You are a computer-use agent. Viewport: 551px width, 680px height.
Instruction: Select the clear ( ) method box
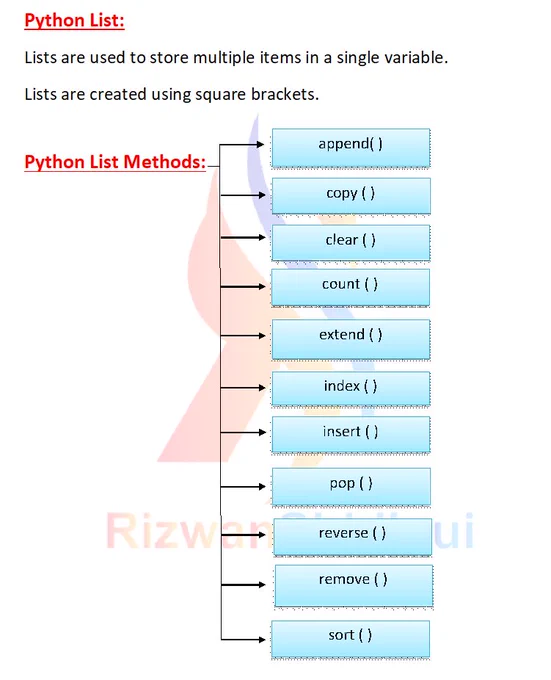tap(351, 242)
